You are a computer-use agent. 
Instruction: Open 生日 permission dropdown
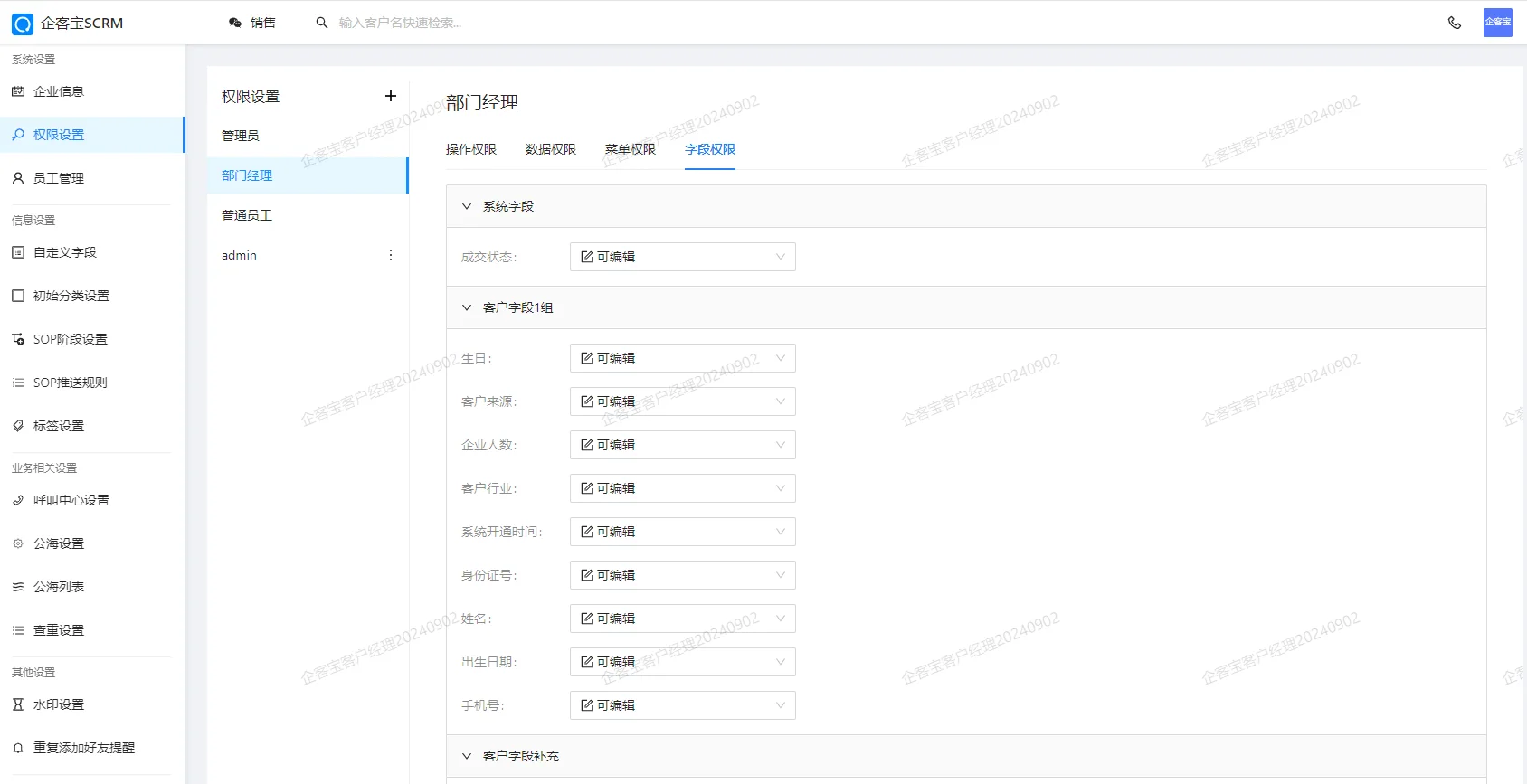pos(683,358)
